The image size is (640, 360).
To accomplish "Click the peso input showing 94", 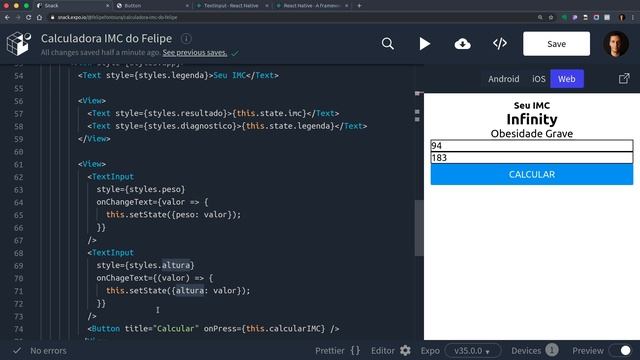I will click(532, 146).
